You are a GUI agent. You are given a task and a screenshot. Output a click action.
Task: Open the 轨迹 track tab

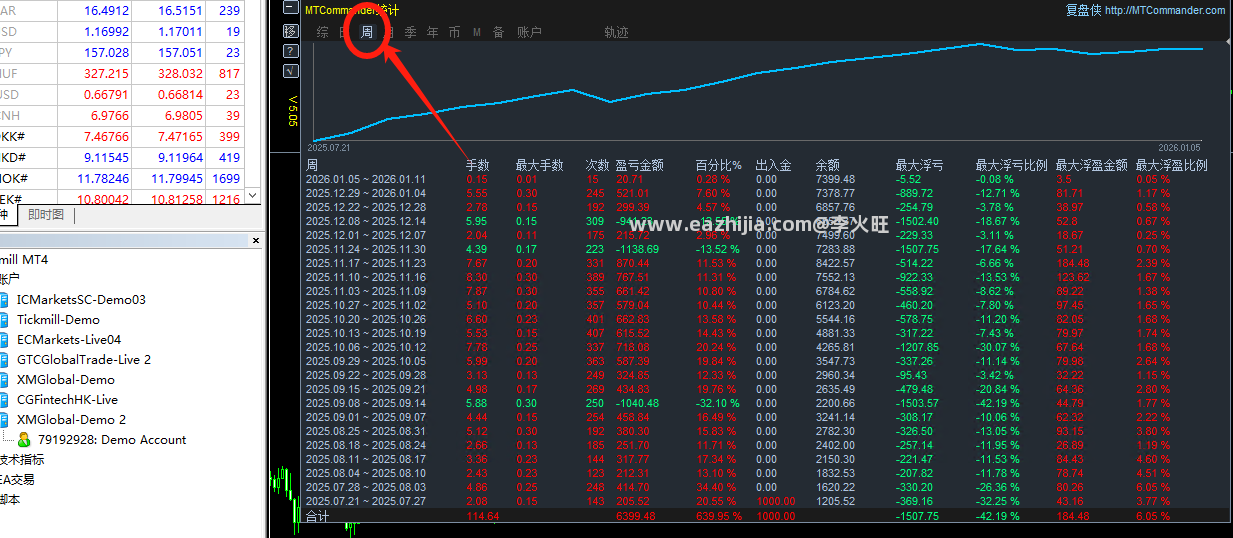tap(617, 32)
